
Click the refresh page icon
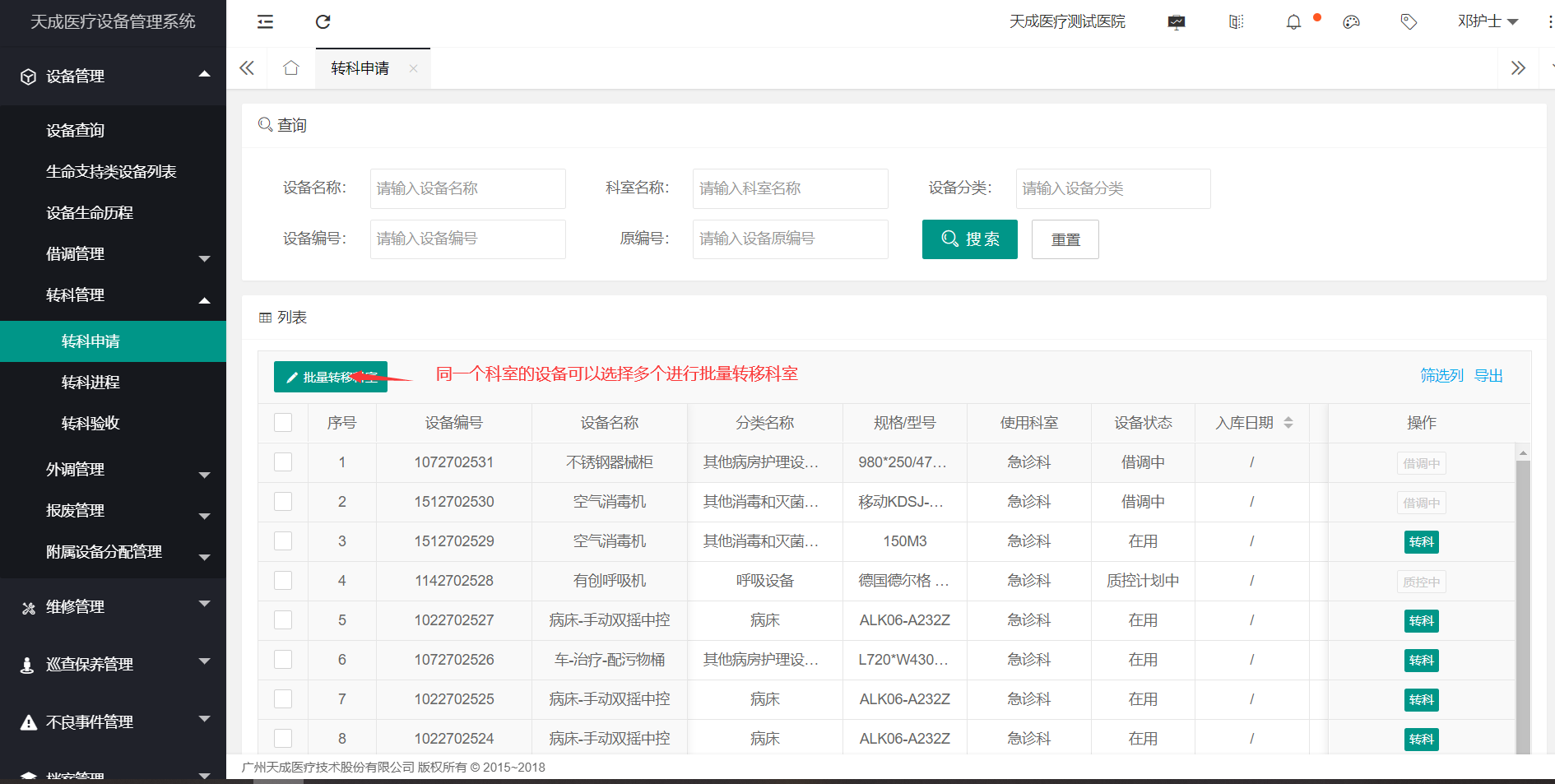[x=323, y=22]
